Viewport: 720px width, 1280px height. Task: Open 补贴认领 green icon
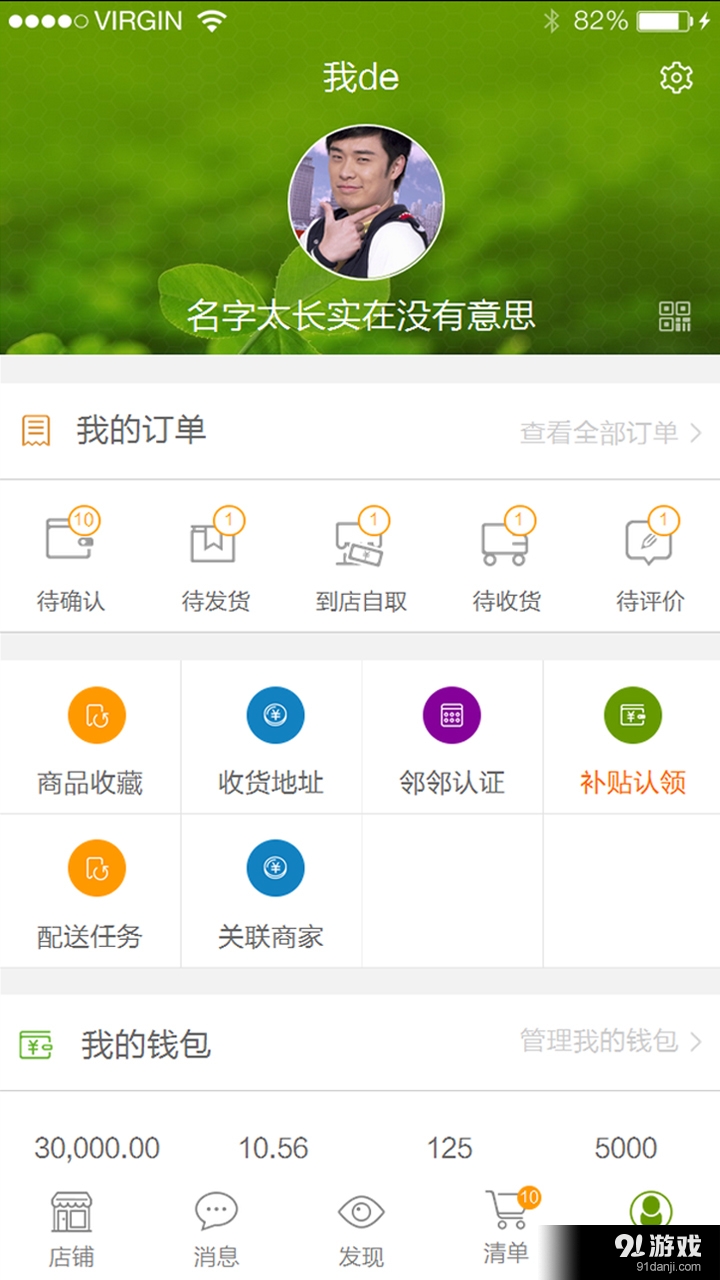pyautogui.click(x=633, y=715)
